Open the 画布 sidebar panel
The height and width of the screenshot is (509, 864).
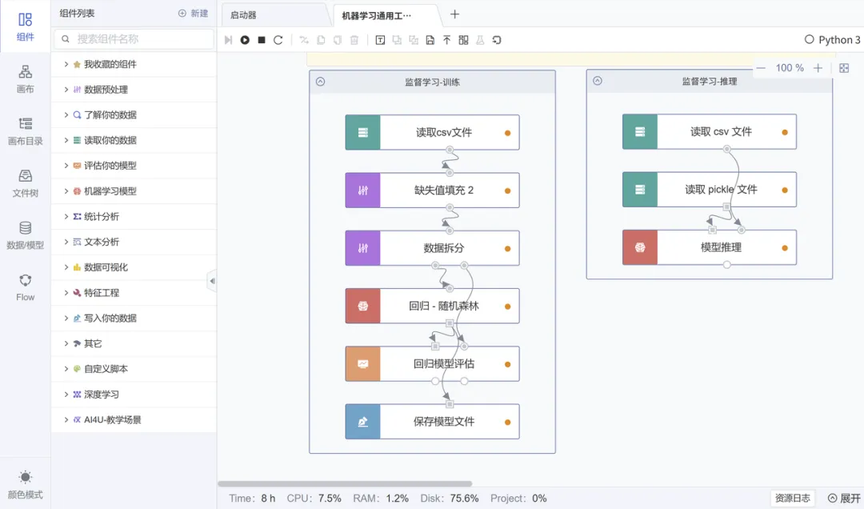[x=25, y=79]
